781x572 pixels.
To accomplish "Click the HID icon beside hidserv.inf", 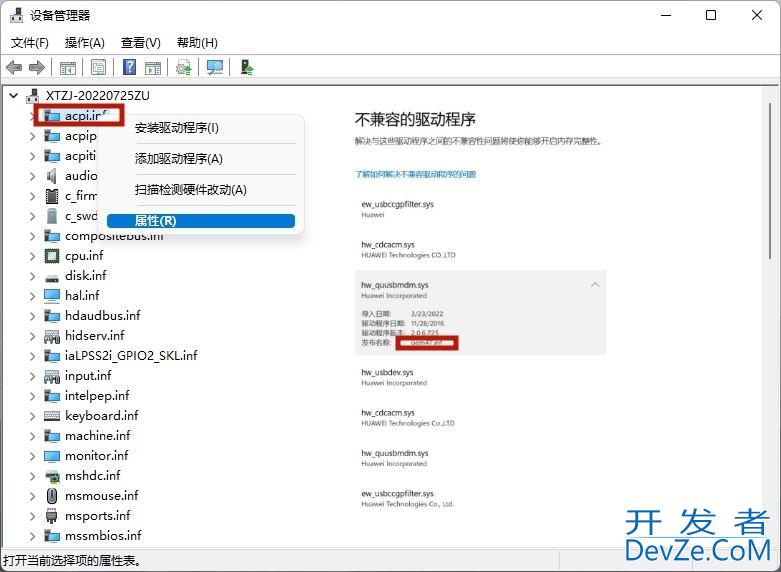I will pos(52,336).
